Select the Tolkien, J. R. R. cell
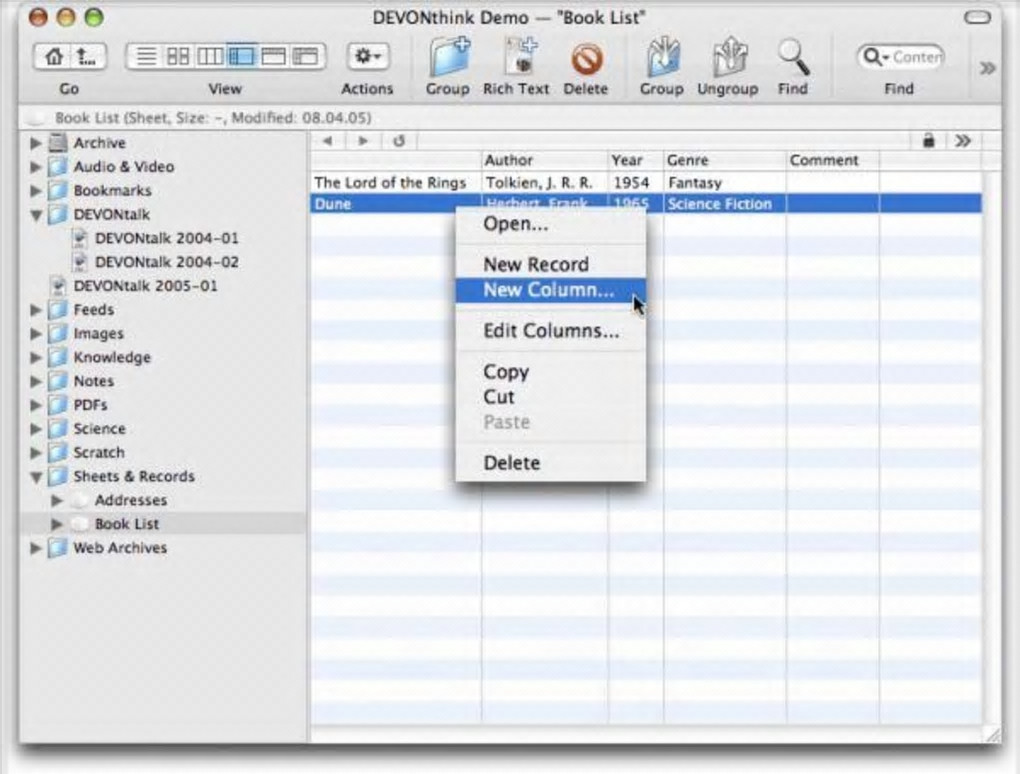 coord(544,183)
